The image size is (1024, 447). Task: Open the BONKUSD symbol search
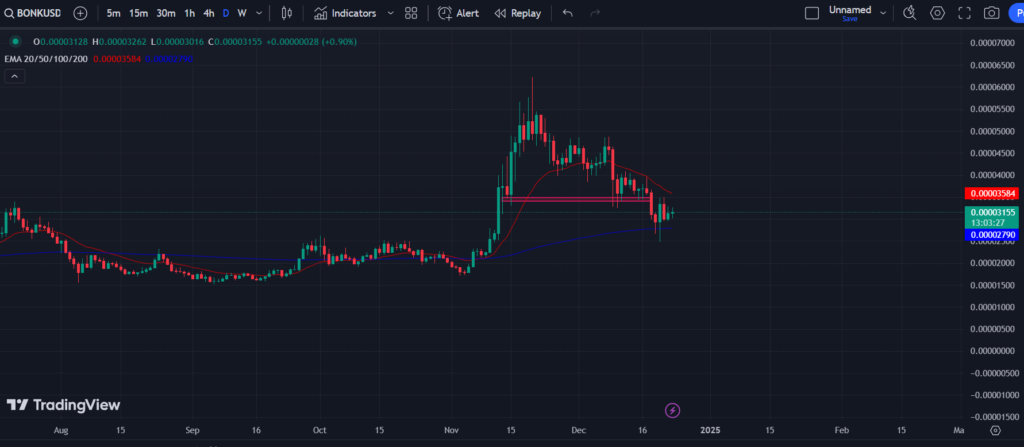[33, 13]
